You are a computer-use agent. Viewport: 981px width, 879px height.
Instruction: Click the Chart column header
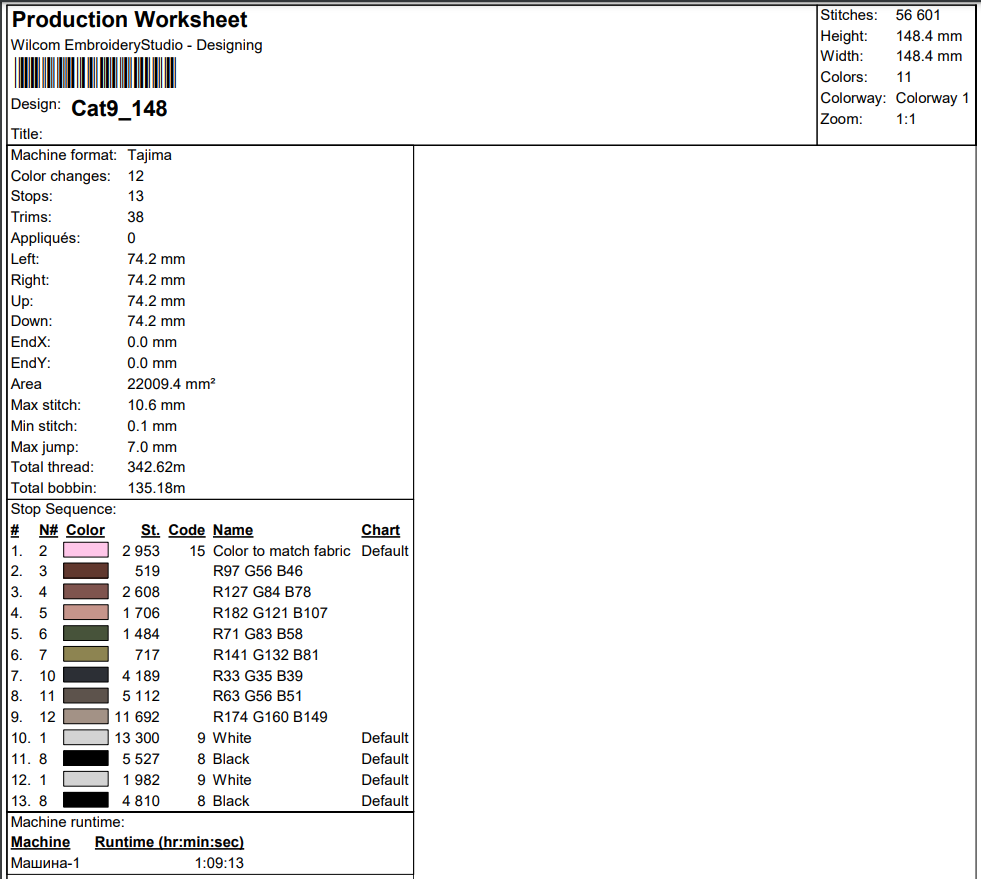[380, 530]
